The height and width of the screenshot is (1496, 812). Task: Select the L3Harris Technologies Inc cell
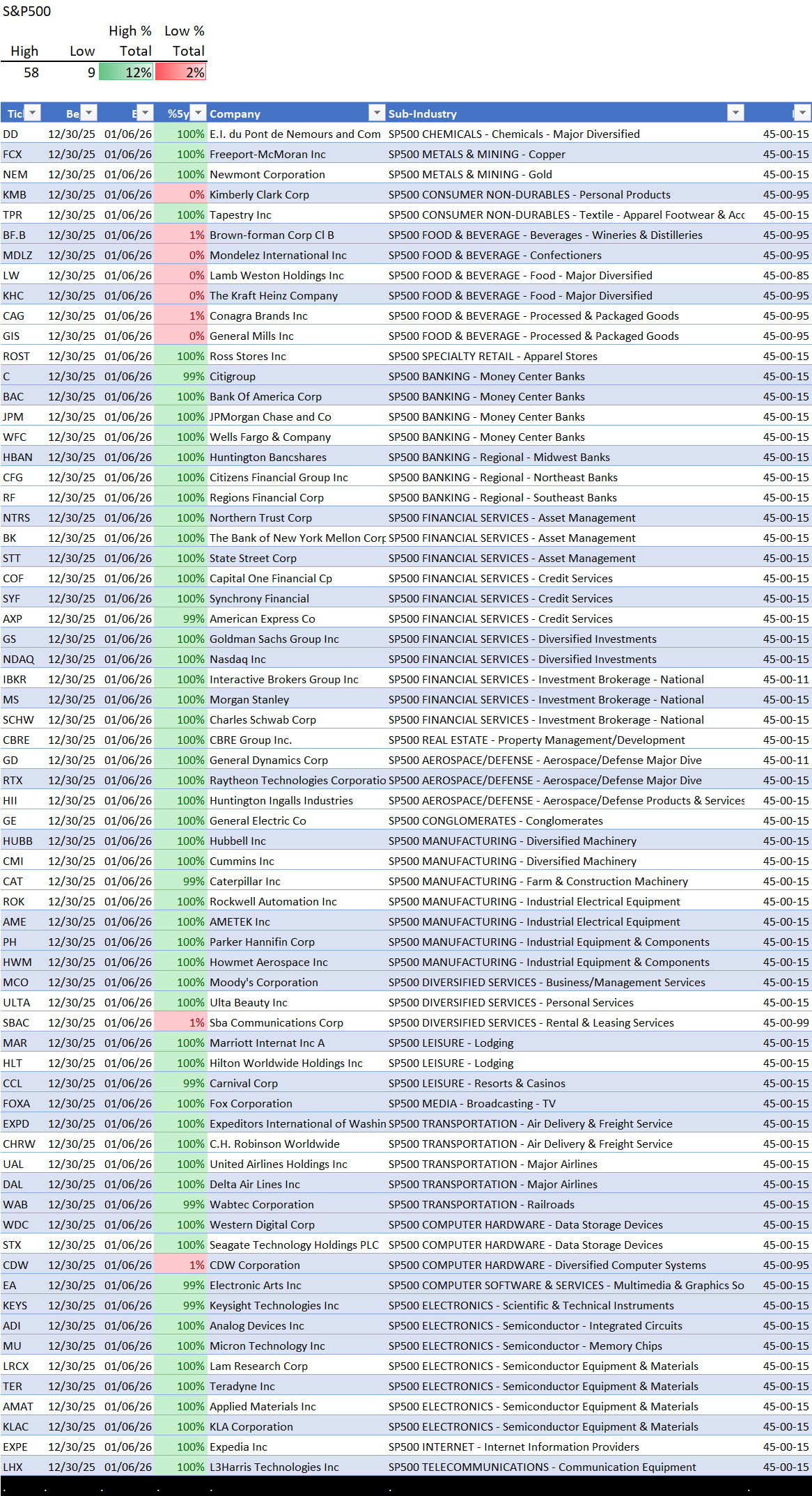pos(297,1467)
